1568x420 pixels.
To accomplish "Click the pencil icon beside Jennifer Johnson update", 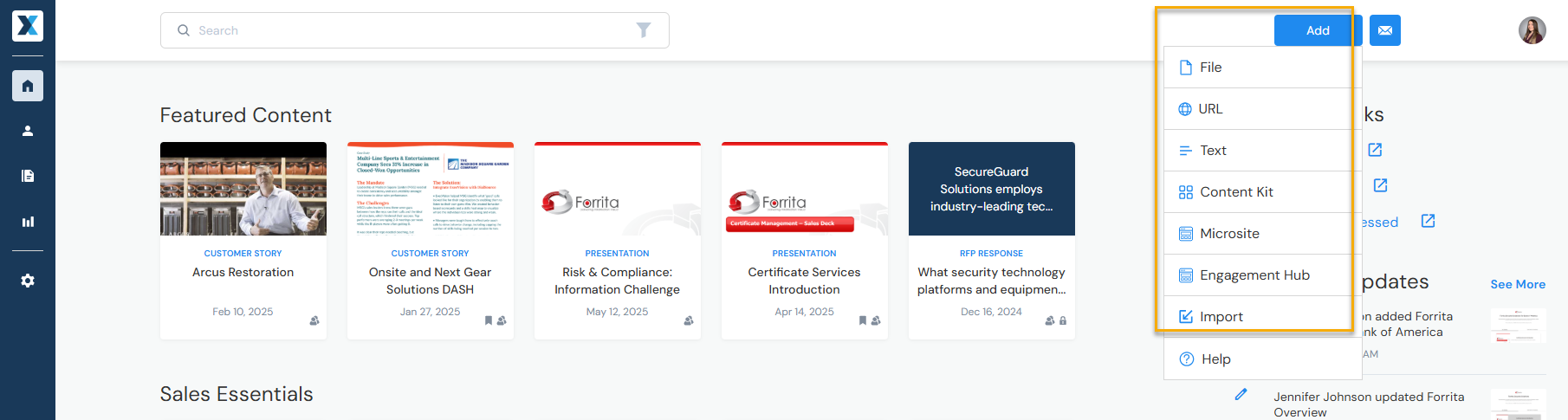I will [x=1241, y=394].
